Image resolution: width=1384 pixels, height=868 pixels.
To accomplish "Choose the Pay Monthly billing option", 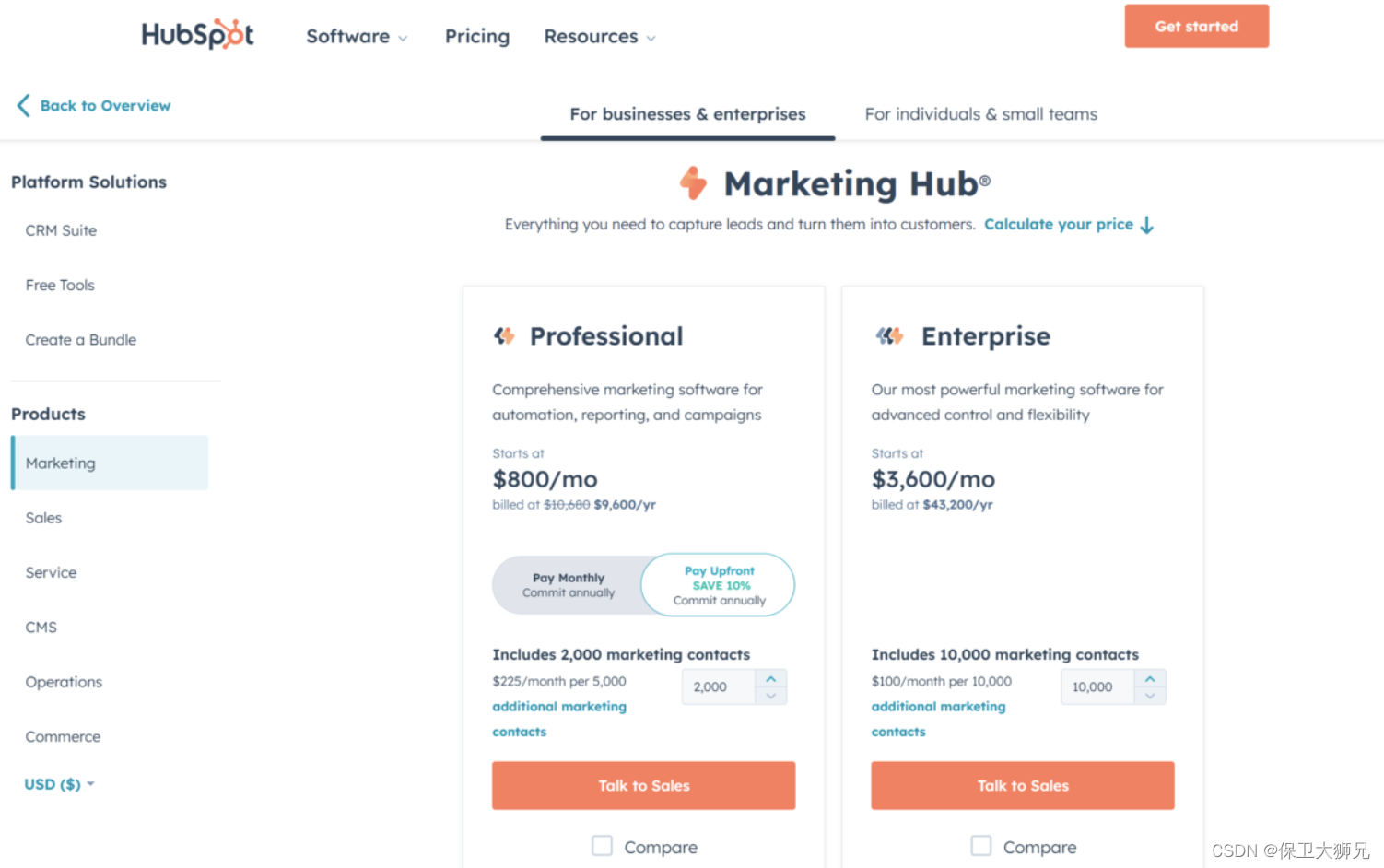I will pos(568,585).
